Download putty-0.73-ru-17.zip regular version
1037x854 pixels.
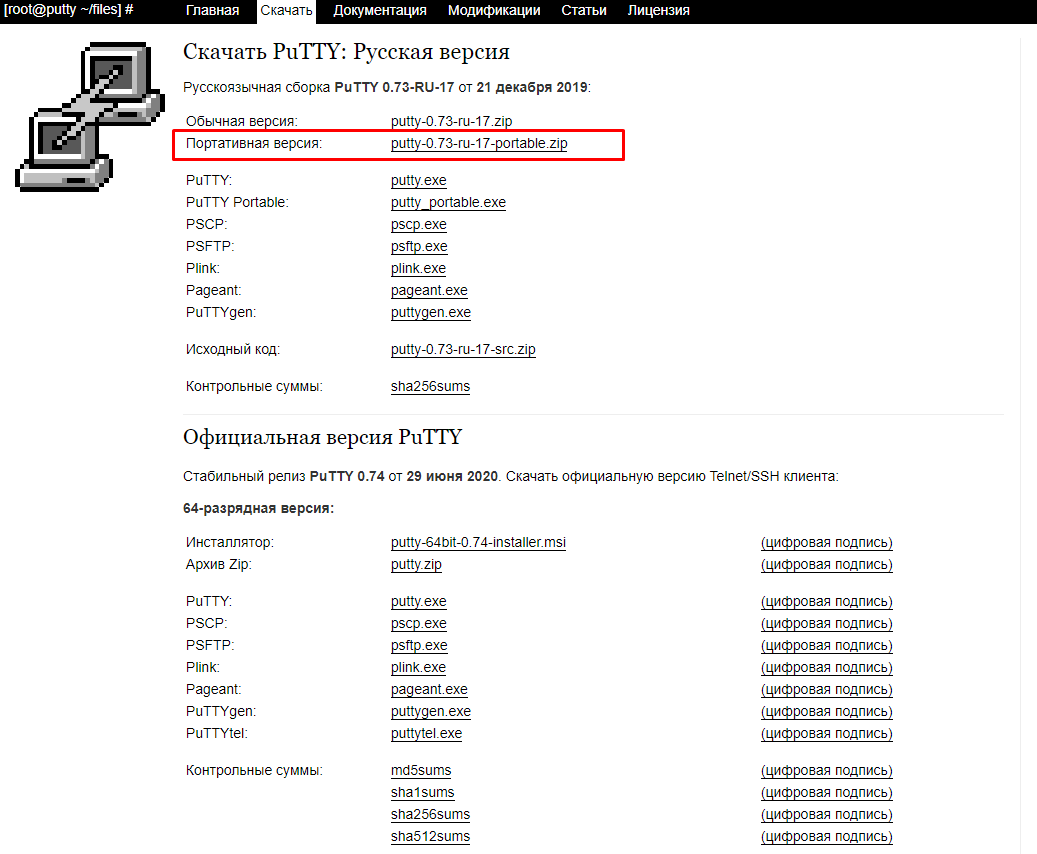click(x=451, y=121)
